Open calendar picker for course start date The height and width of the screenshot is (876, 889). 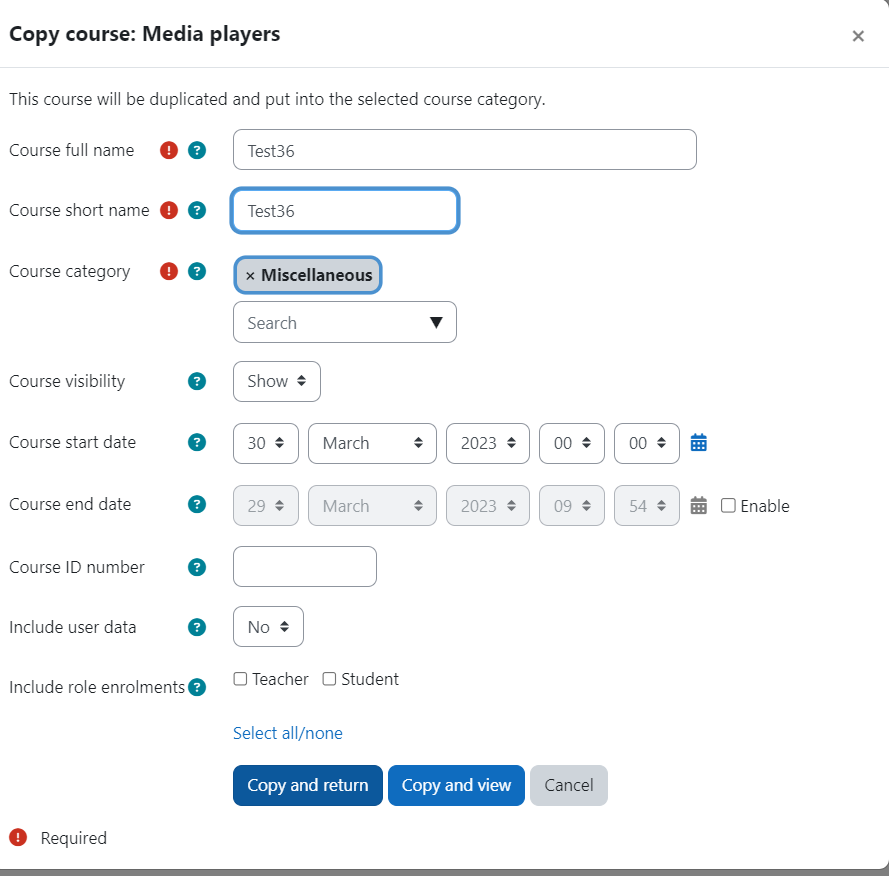coord(698,442)
